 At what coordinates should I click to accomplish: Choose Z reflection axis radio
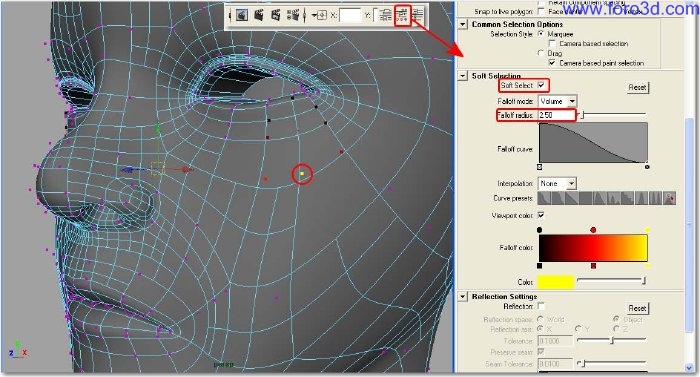(617, 329)
